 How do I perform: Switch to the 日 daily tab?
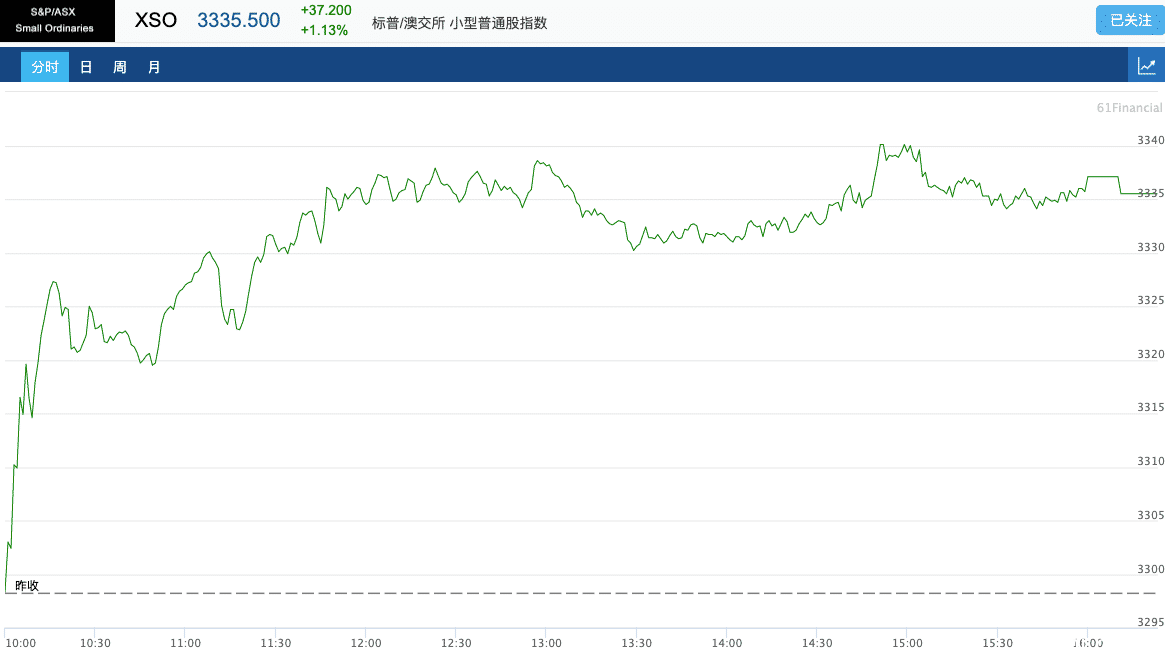(86, 67)
